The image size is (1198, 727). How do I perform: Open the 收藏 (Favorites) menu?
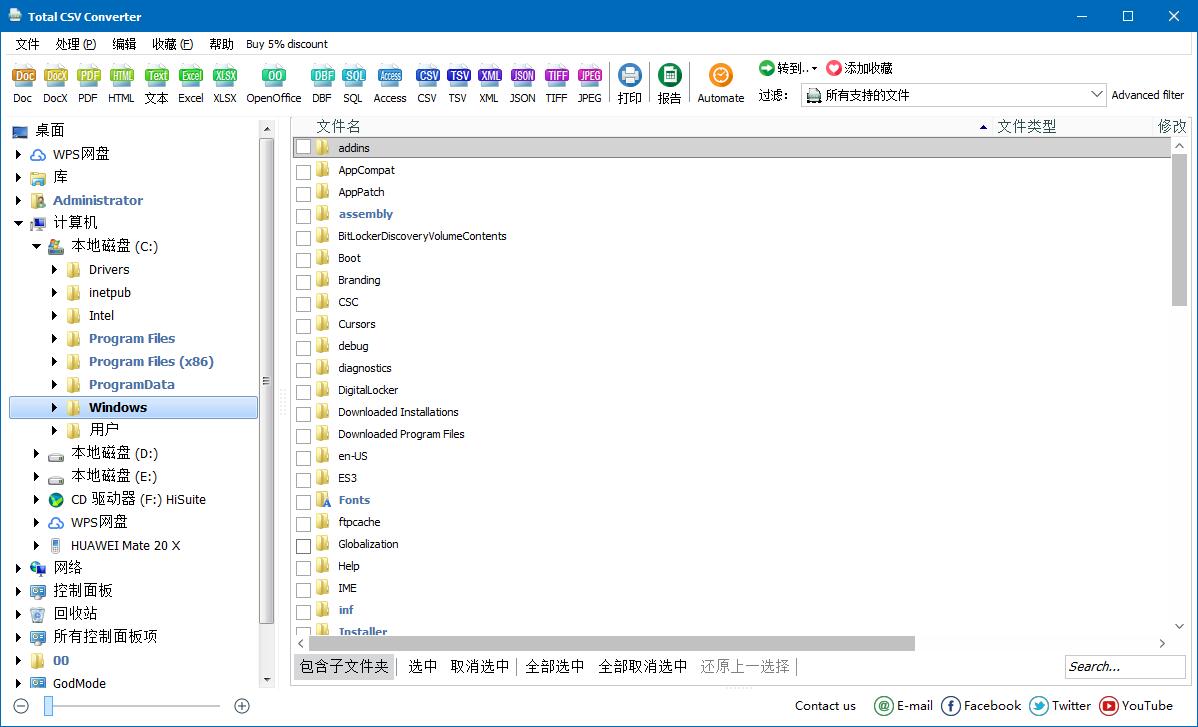click(x=172, y=44)
